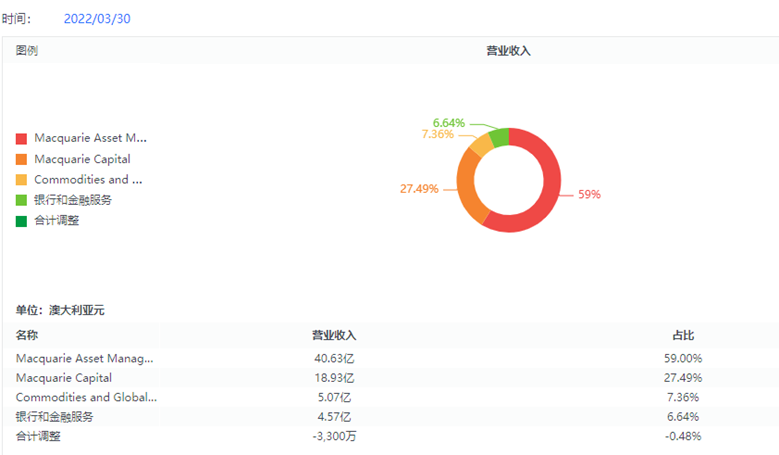
Task: Click the 图例 legend header
Action: pos(27,50)
